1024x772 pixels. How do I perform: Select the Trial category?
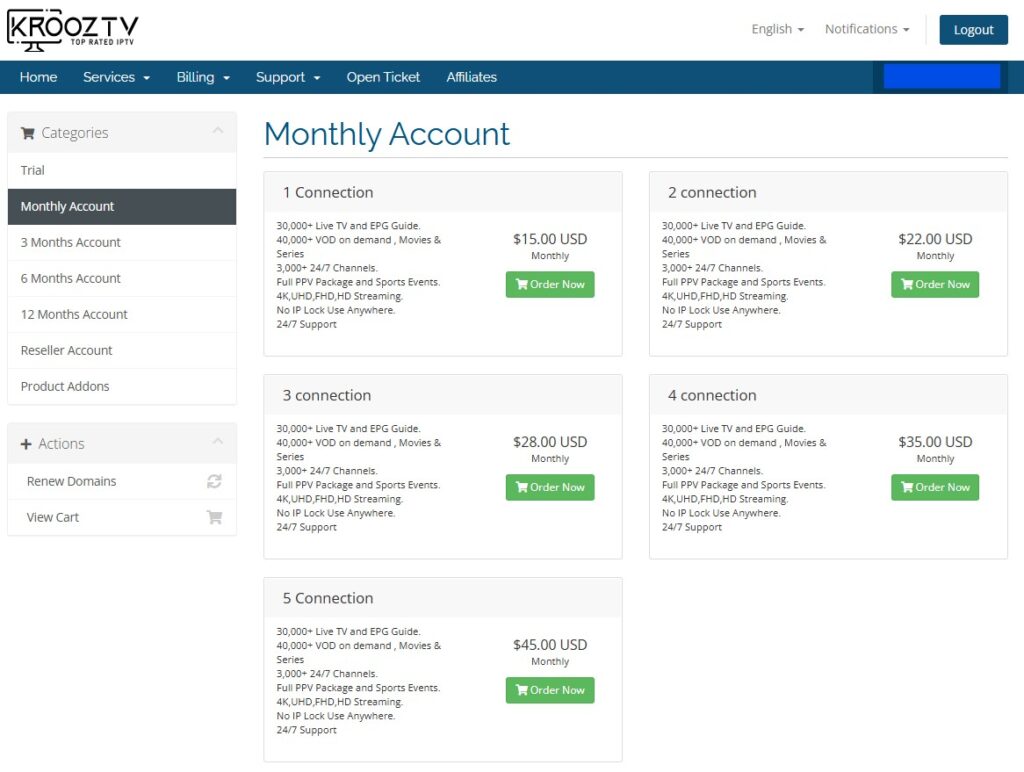click(x=33, y=170)
